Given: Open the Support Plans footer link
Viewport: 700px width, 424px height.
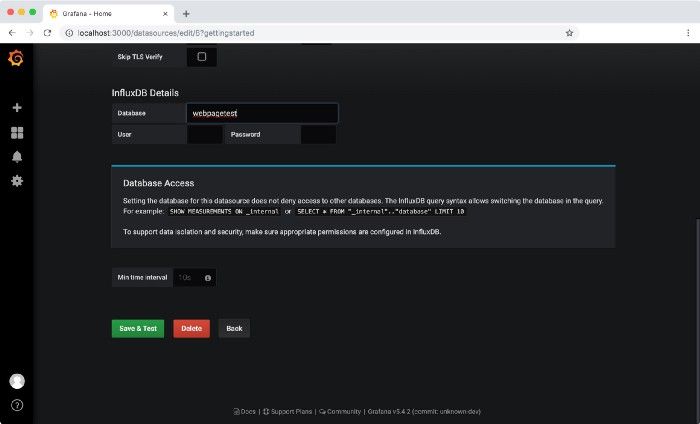Looking at the screenshot, I should pos(288,412).
